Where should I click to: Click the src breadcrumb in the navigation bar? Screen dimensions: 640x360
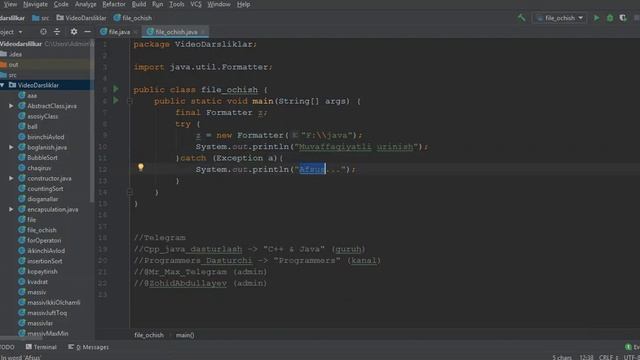40,18
